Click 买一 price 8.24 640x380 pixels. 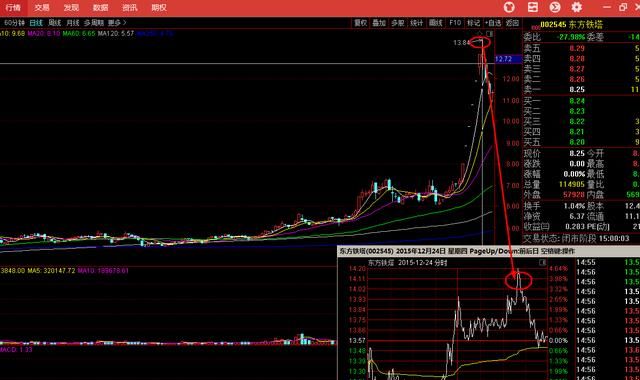[x=577, y=101]
